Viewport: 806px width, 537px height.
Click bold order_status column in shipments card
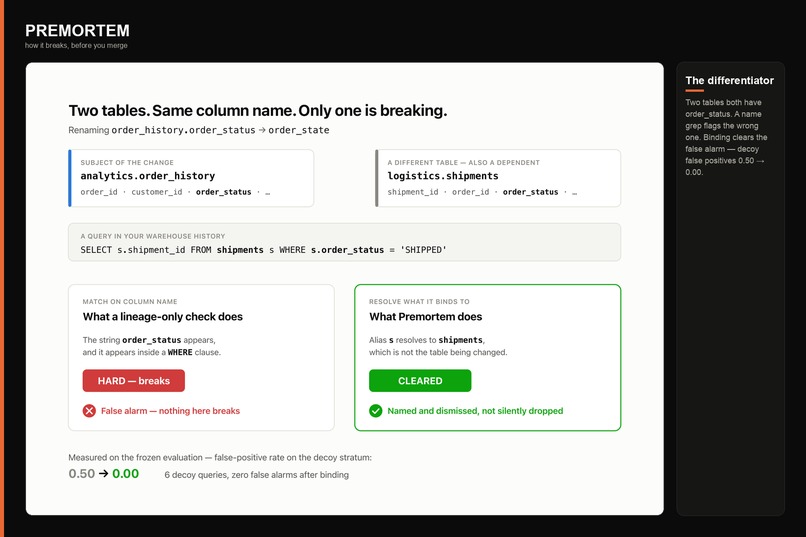pos(530,192)
